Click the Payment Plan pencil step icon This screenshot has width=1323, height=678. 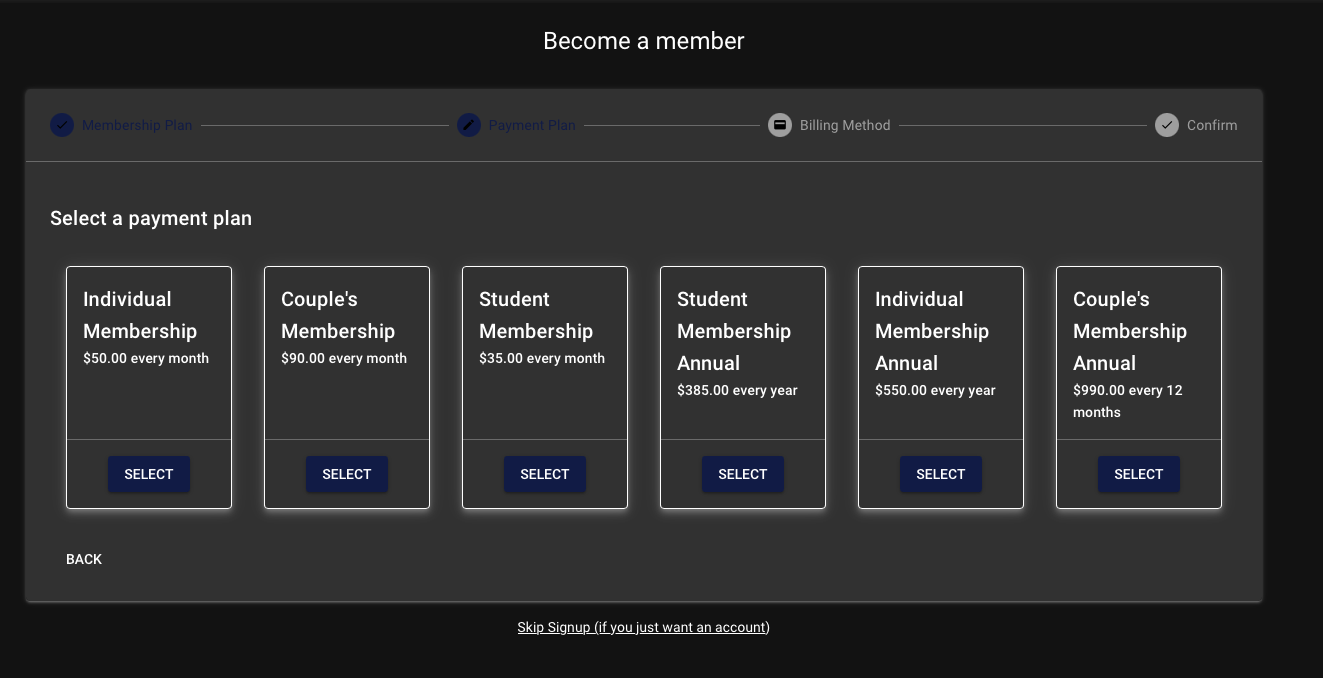click(469, 125)
